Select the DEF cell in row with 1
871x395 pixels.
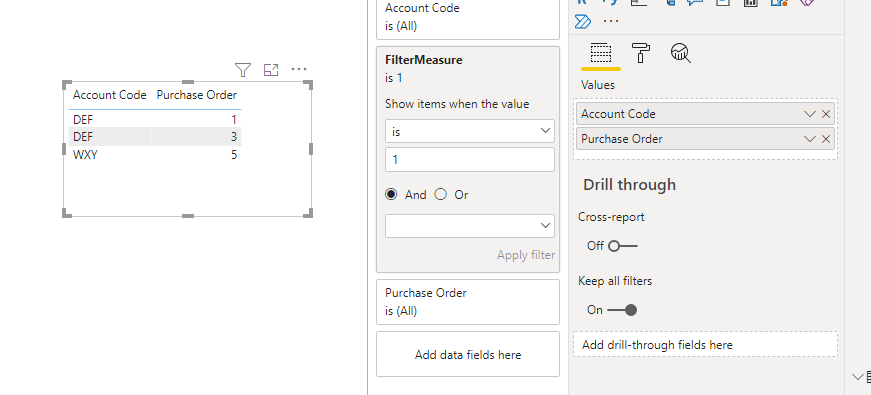point(83,119)
